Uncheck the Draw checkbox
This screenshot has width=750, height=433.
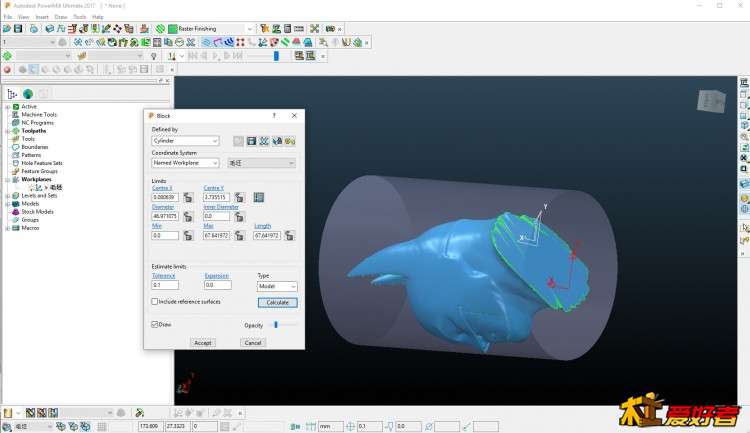point(154,324)
